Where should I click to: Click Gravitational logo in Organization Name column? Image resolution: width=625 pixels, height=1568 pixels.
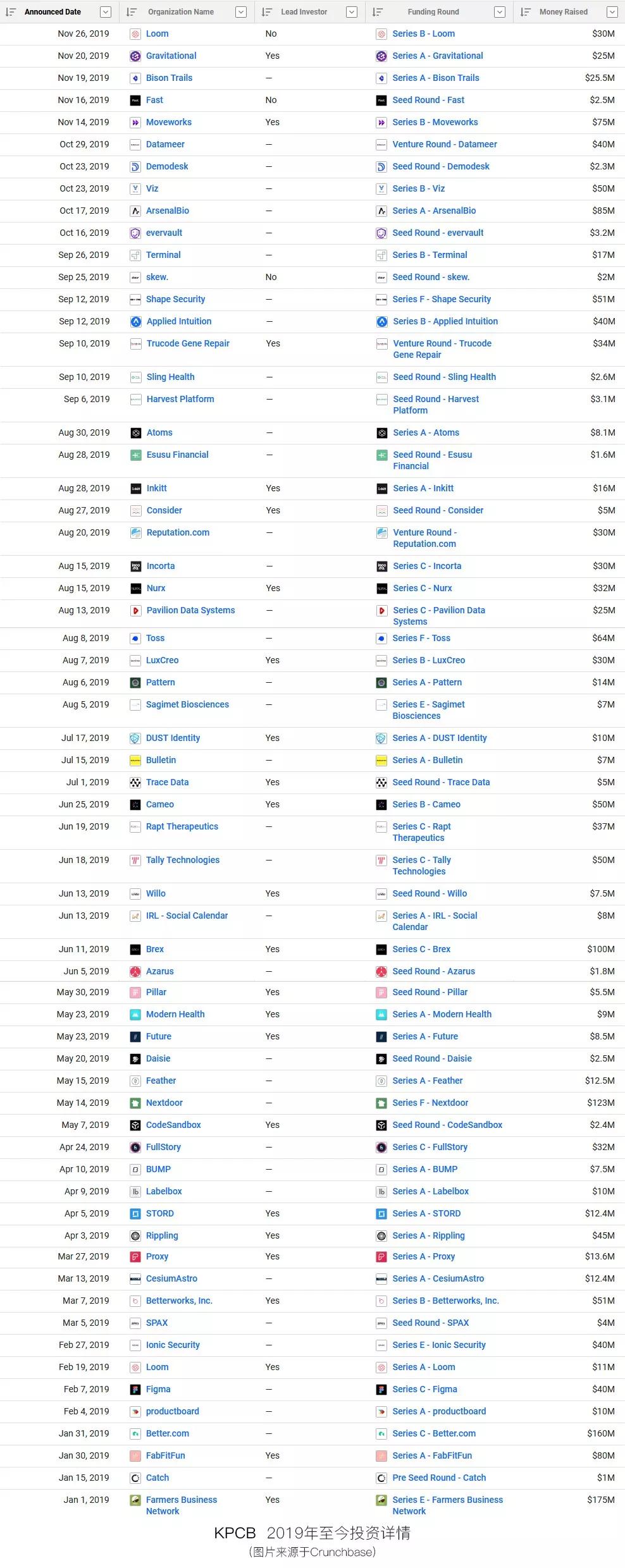135,56
